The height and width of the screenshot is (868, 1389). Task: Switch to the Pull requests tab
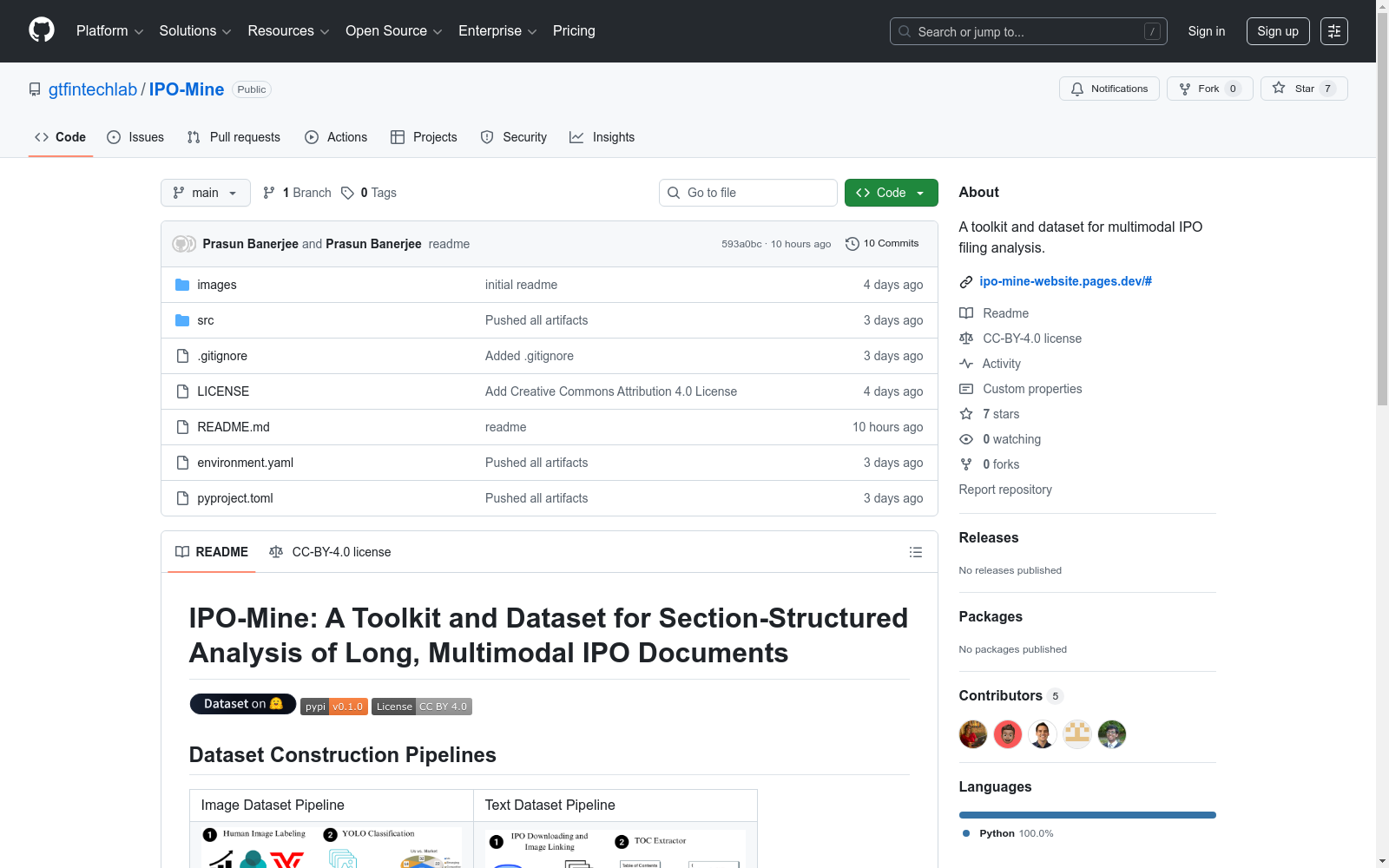click(x=234, y=137)
